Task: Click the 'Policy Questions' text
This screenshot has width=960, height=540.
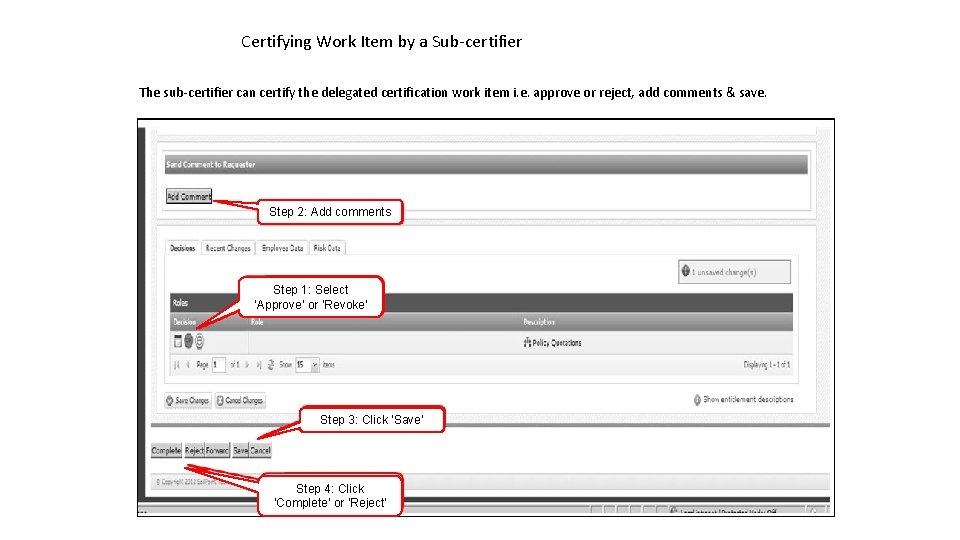Action: [557, 343]
